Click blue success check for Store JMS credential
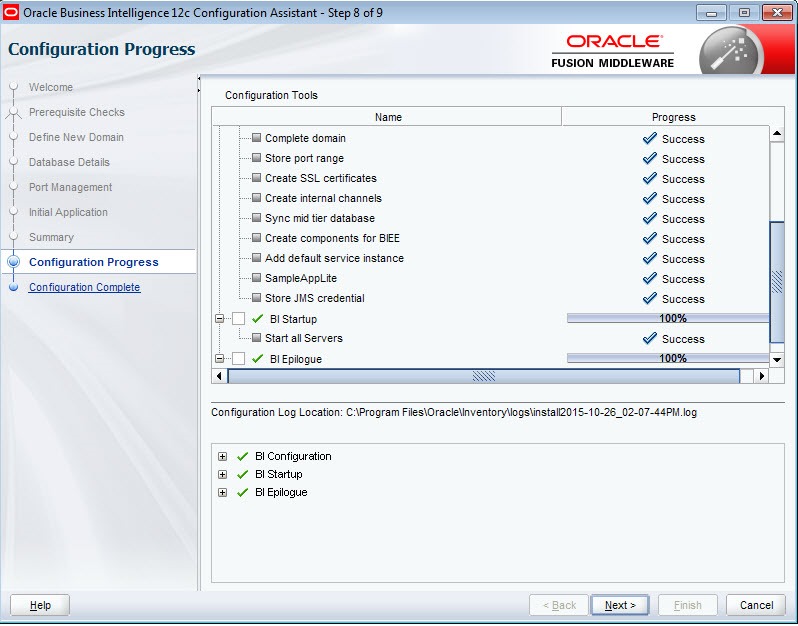798x626 pixels. pyautogui.click(x=649, y=298)
